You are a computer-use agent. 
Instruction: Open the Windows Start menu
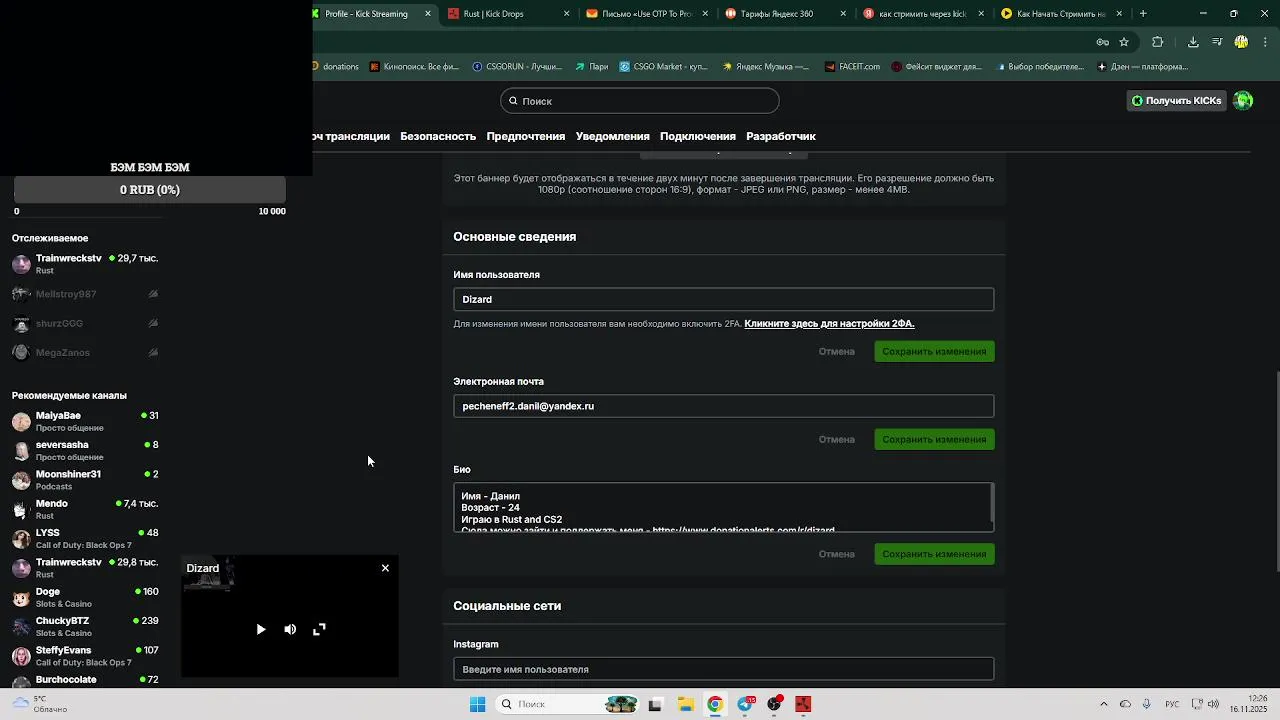click(477, 704)
